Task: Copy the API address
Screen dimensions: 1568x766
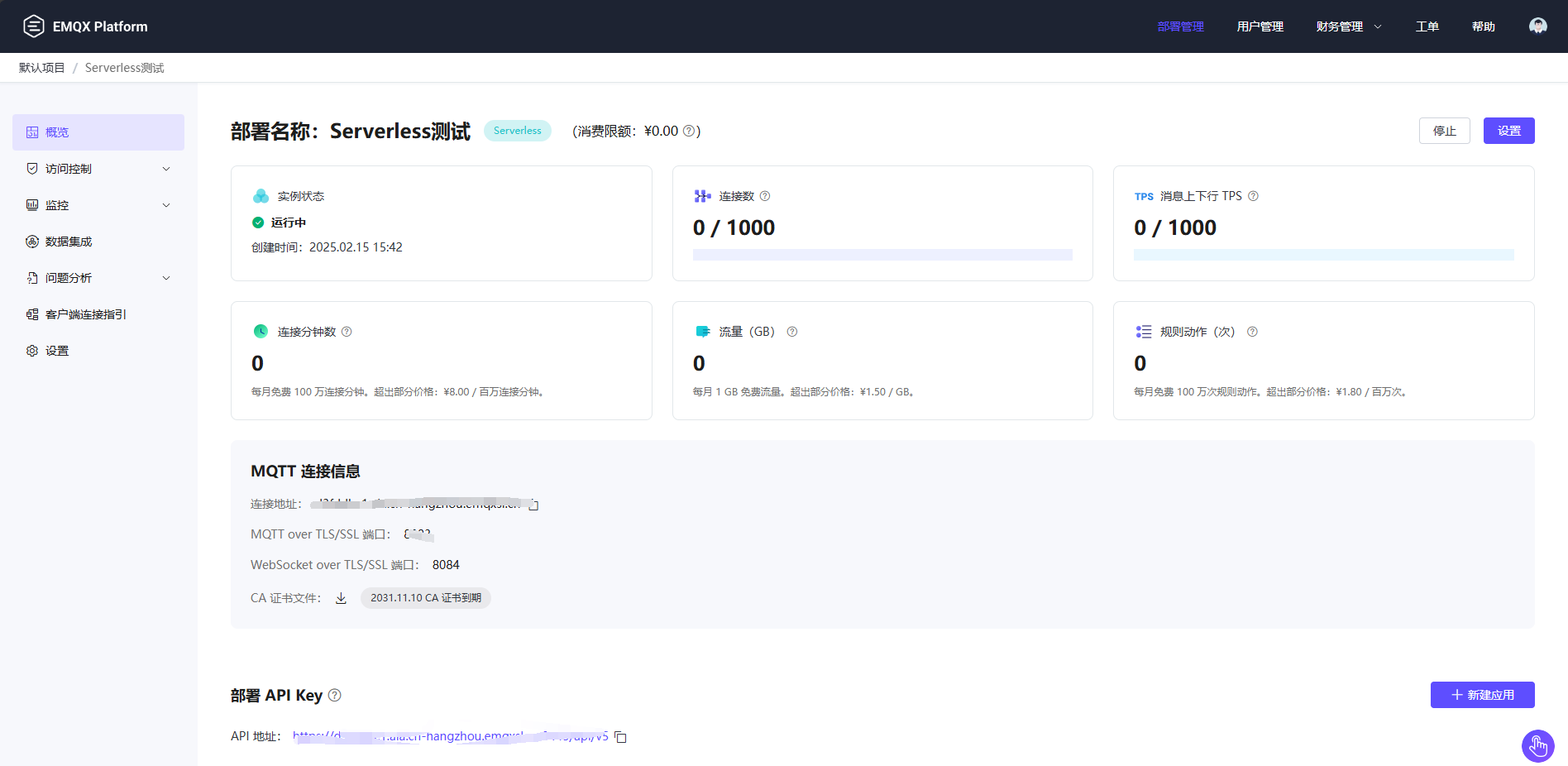Action: [621, 737]
